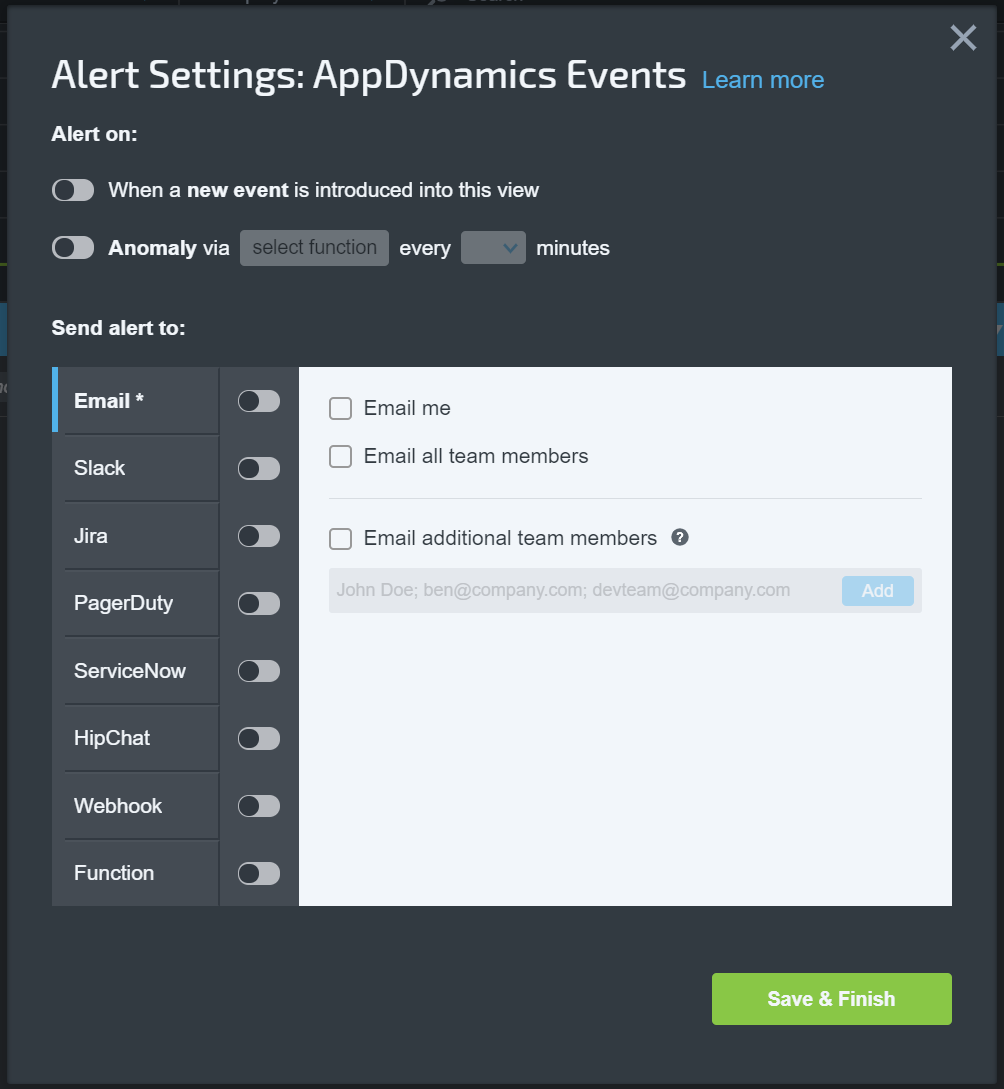Viewport: 1004px width, 1089px height.
Task: Select the Webhook tab
Action: point(142,806)
